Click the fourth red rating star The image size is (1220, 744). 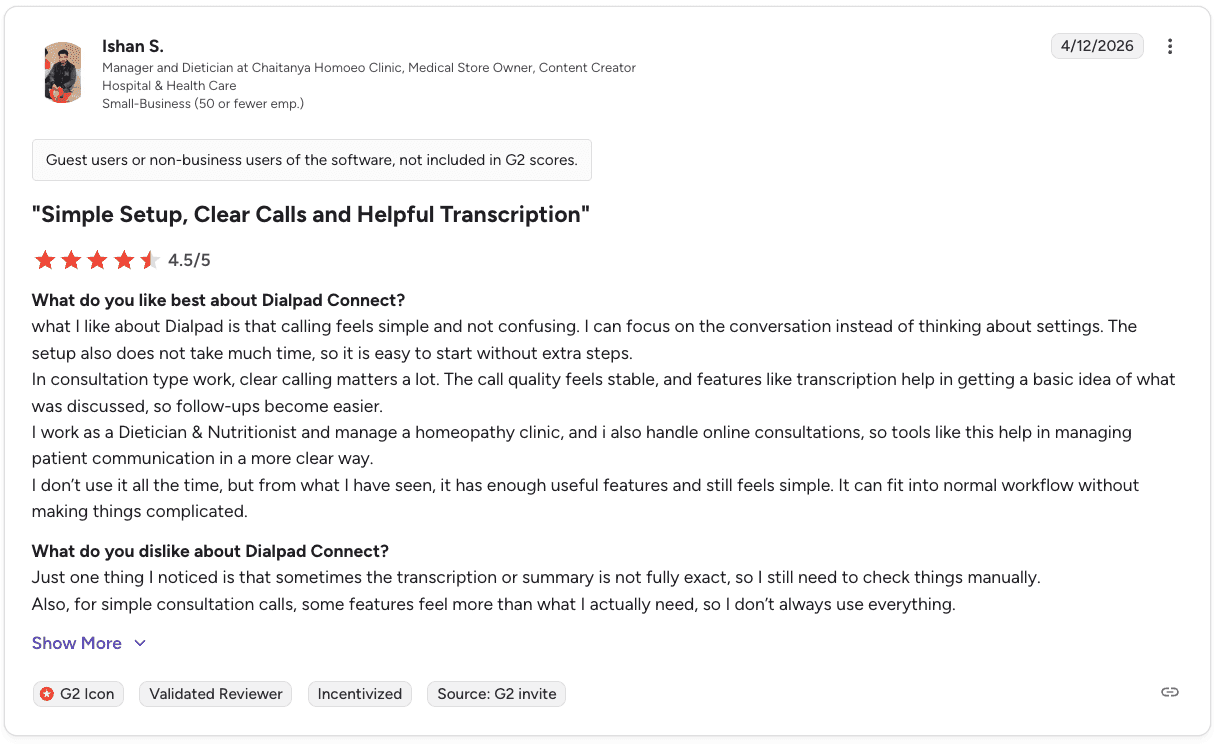pos(123,260)
